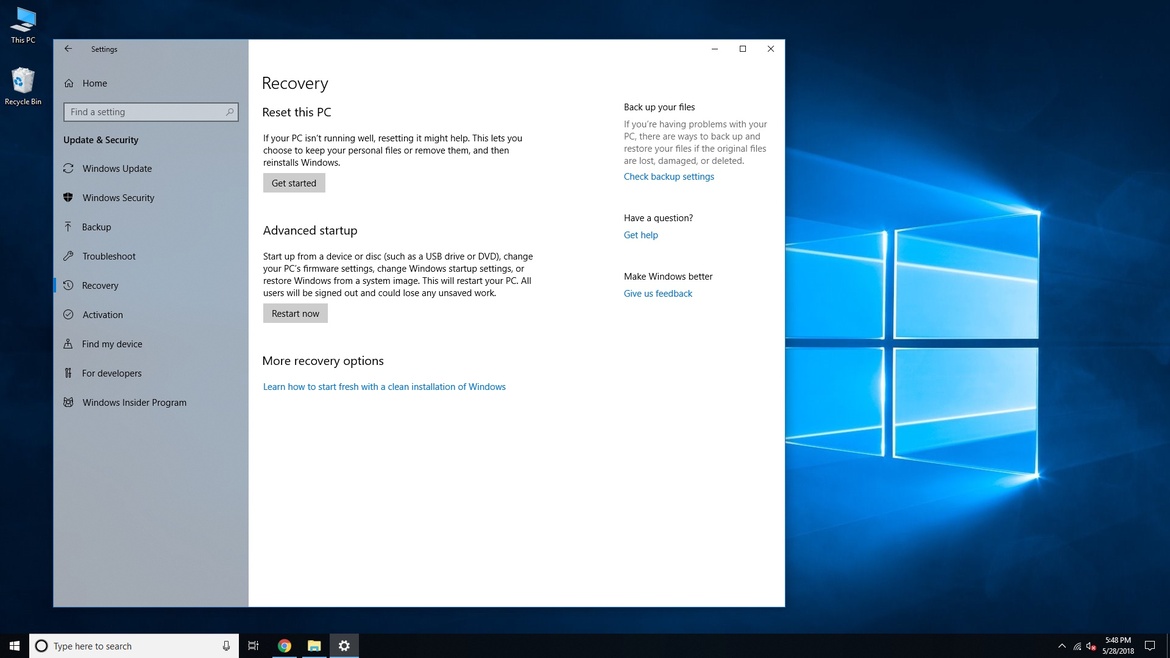Minimize the Settings window
This screenshot has height=658, width=1170.
click(x=715, y=48)
